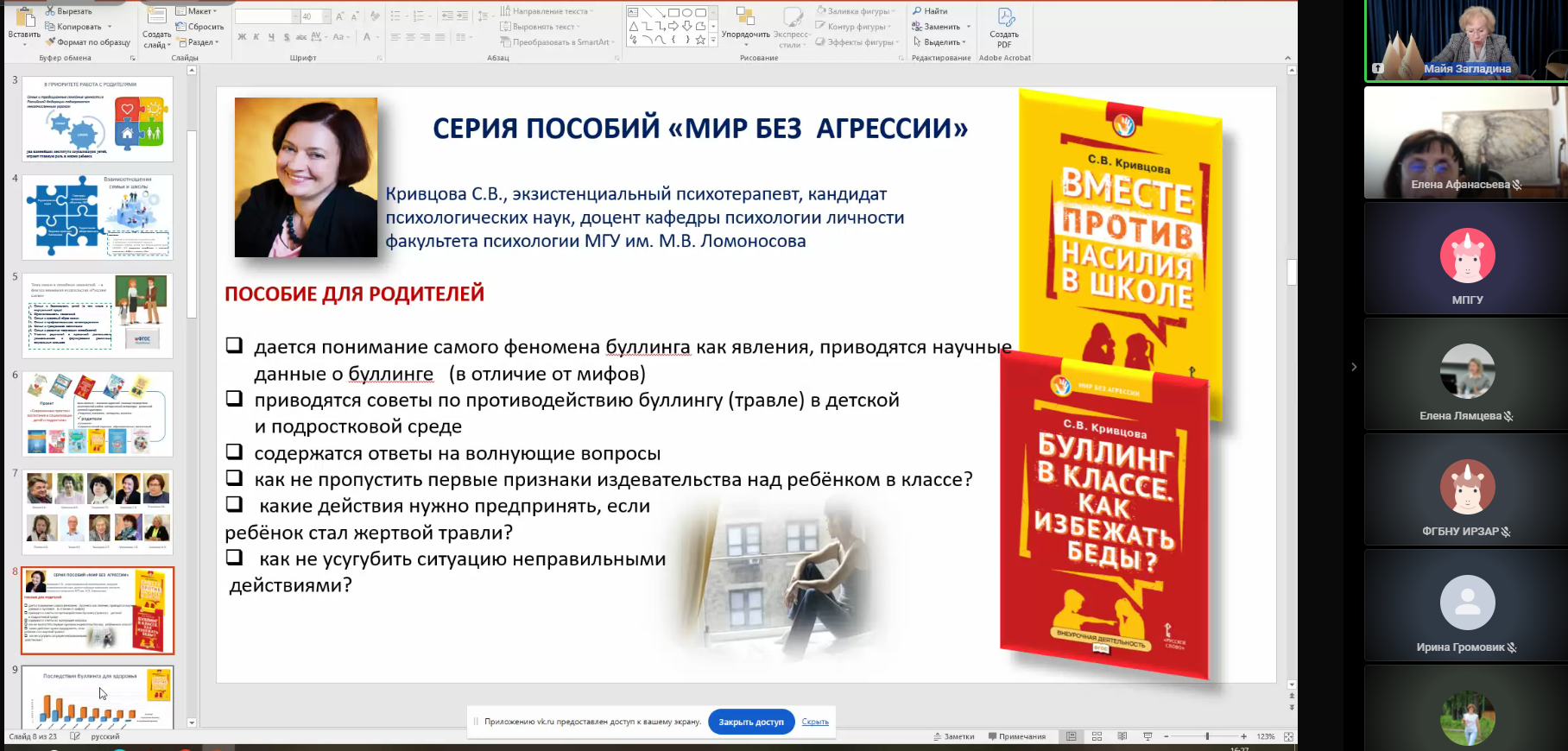Select slide 6 thumbnail with books
Viewport: 1568px width, 751px height.
click(98, 414)
